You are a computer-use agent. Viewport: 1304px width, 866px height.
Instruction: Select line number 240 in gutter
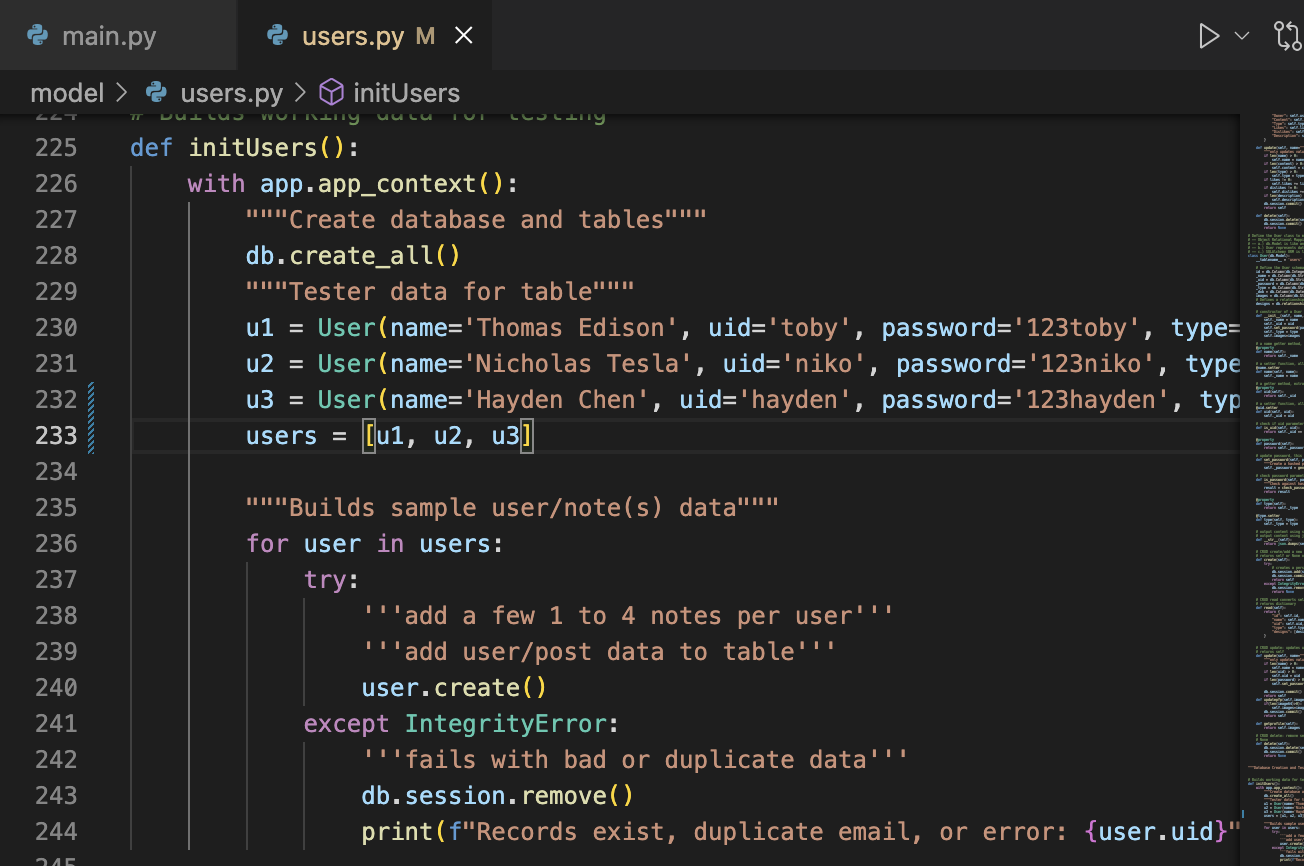tap(56, 688)
